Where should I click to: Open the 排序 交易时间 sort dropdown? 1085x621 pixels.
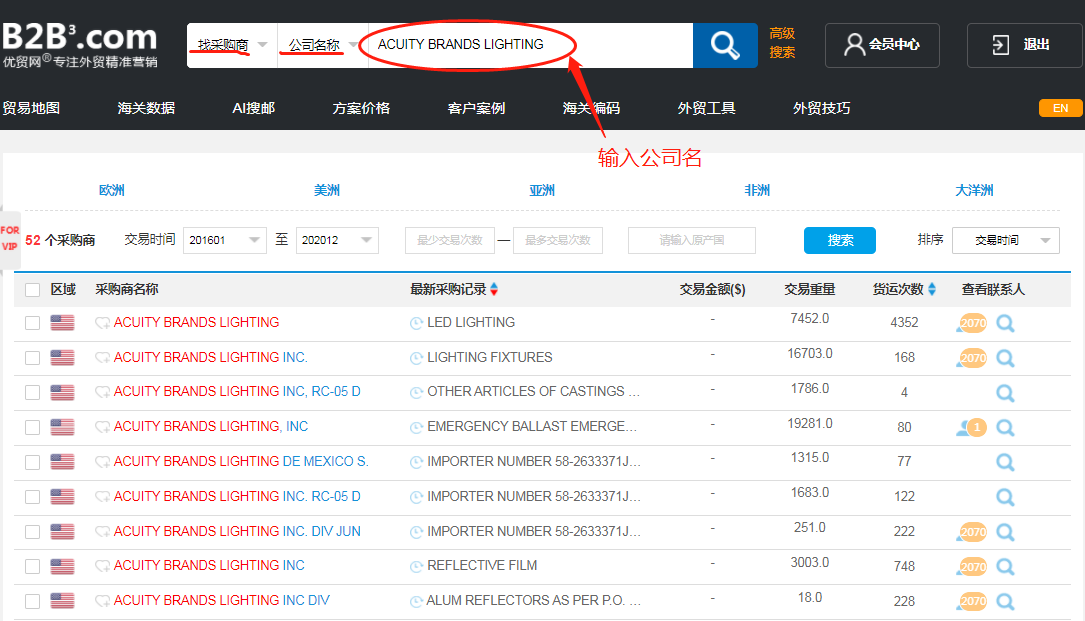point(1005,240)
